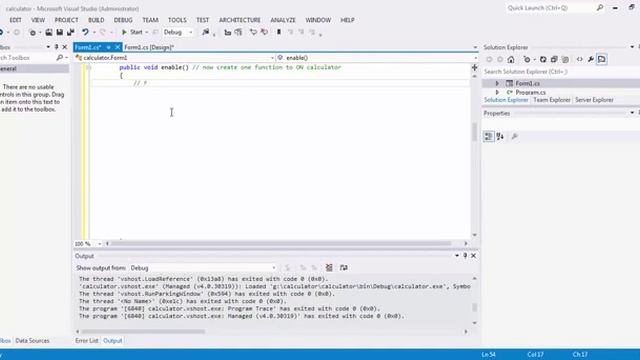Switch to the Error List tab
The height and width of the screenshot is (360, 640).
coord(87,340)
